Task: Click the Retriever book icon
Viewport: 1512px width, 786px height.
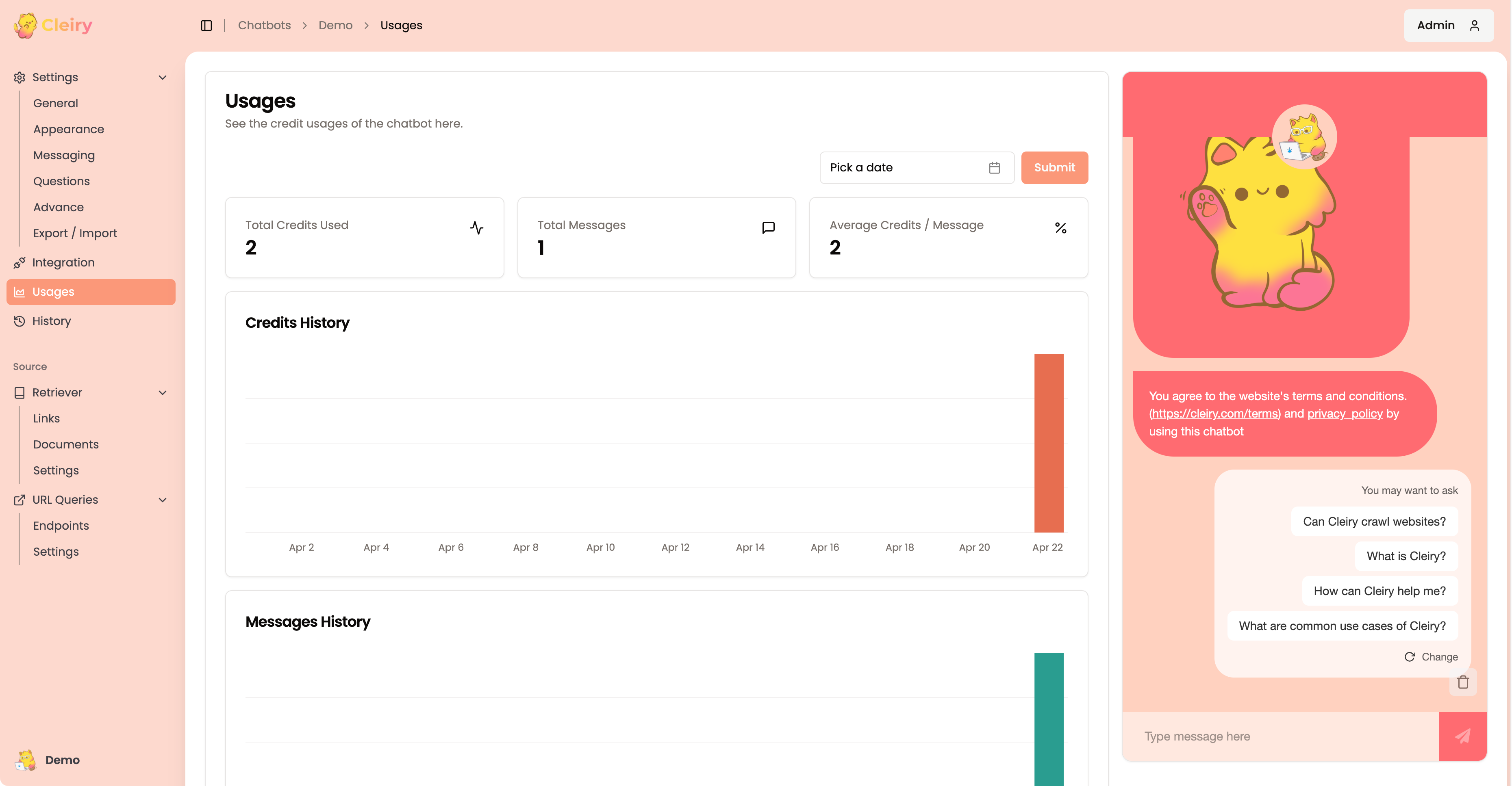Action: pyautogui.click(x=20, y=392)
